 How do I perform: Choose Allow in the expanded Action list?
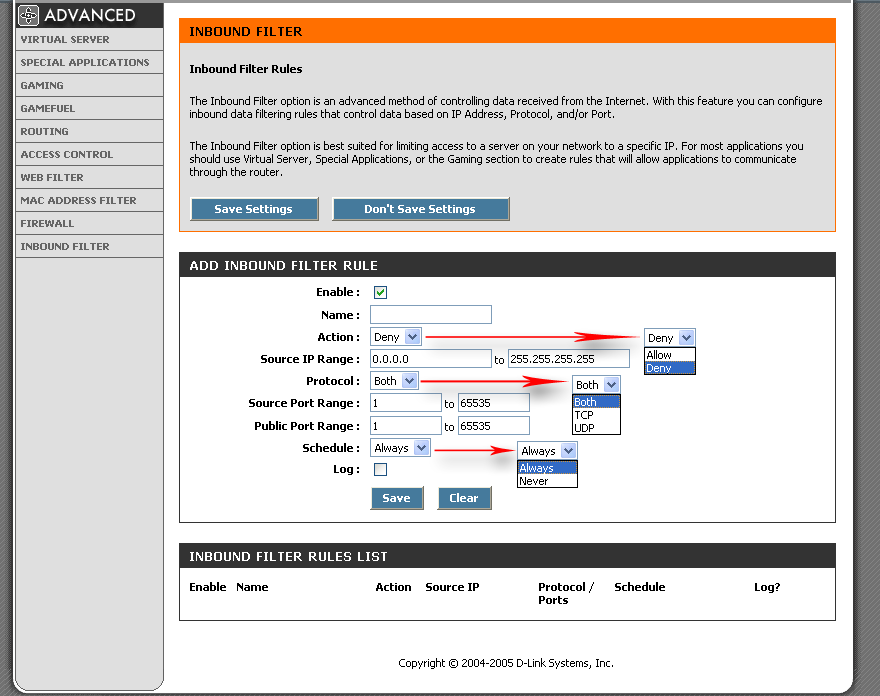pos(670,355)
